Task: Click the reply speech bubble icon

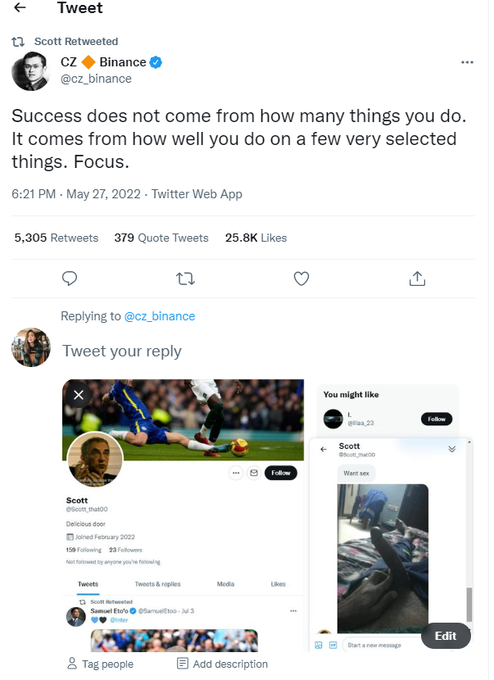Action: [69, 278]
